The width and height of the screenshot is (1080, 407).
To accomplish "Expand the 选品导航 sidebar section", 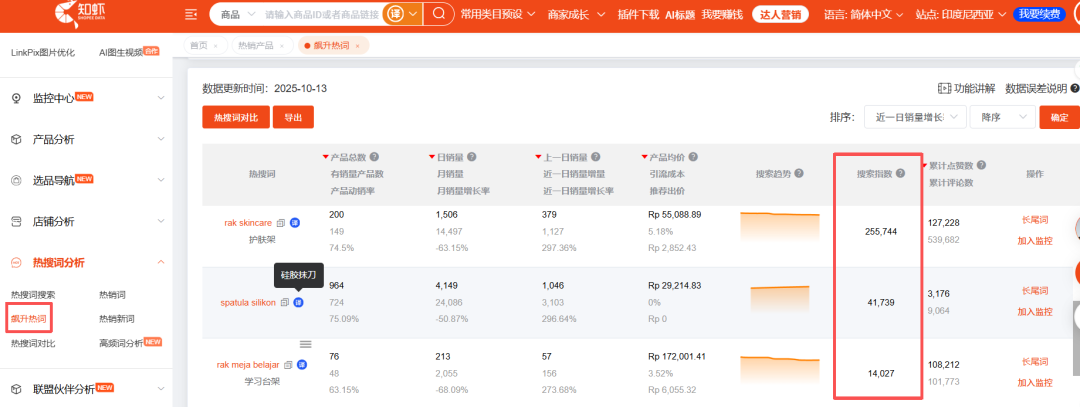I will 160,180.
